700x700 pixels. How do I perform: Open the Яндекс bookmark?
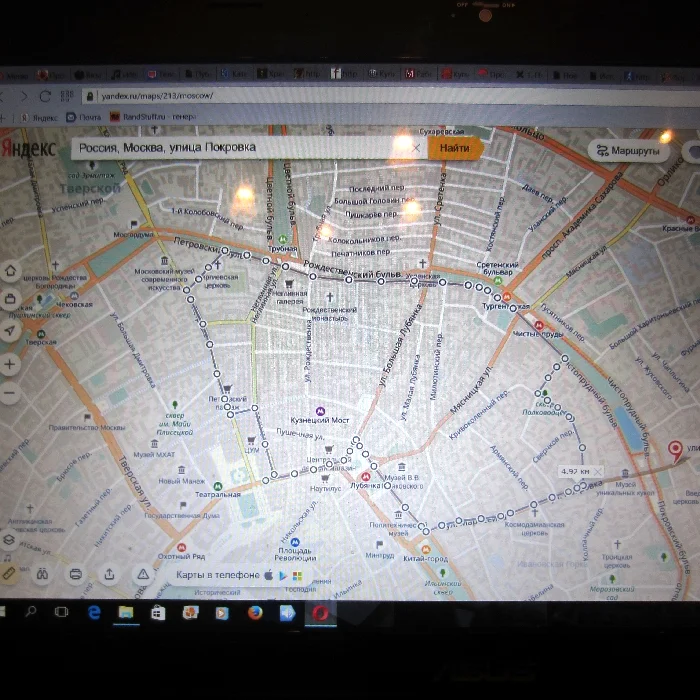(x=40, y=117)
